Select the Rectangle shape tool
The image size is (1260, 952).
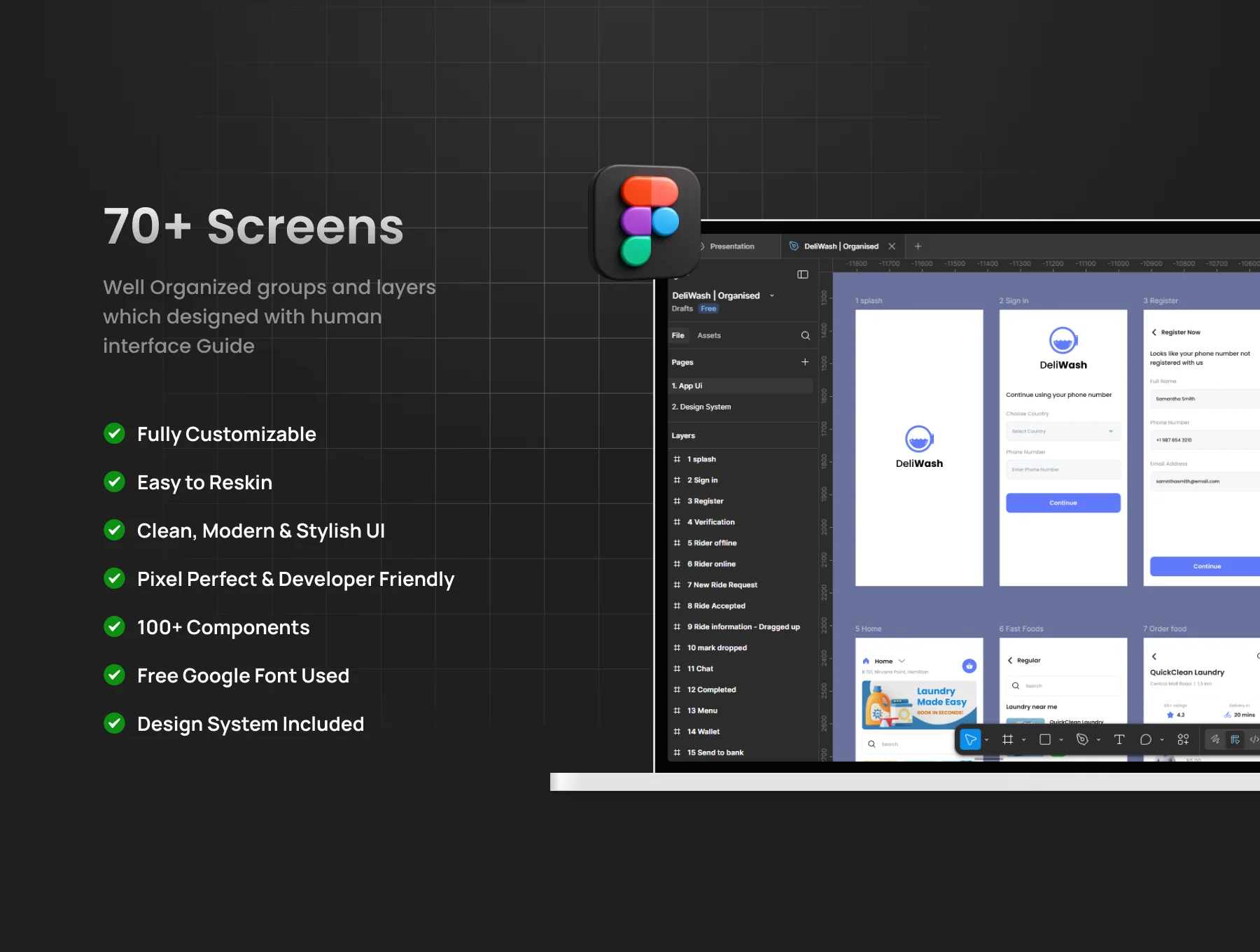[1045, 739]
